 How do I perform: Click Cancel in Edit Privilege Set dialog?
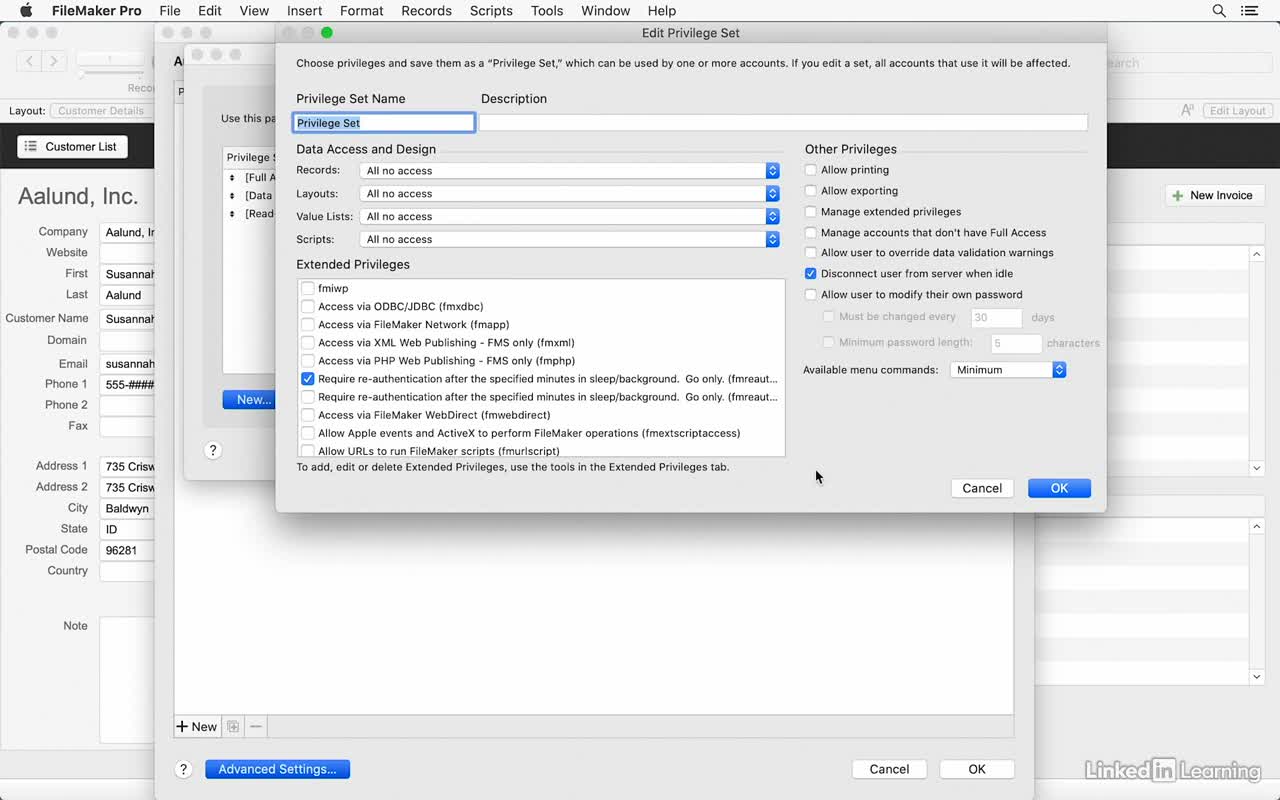coord(982,488)
